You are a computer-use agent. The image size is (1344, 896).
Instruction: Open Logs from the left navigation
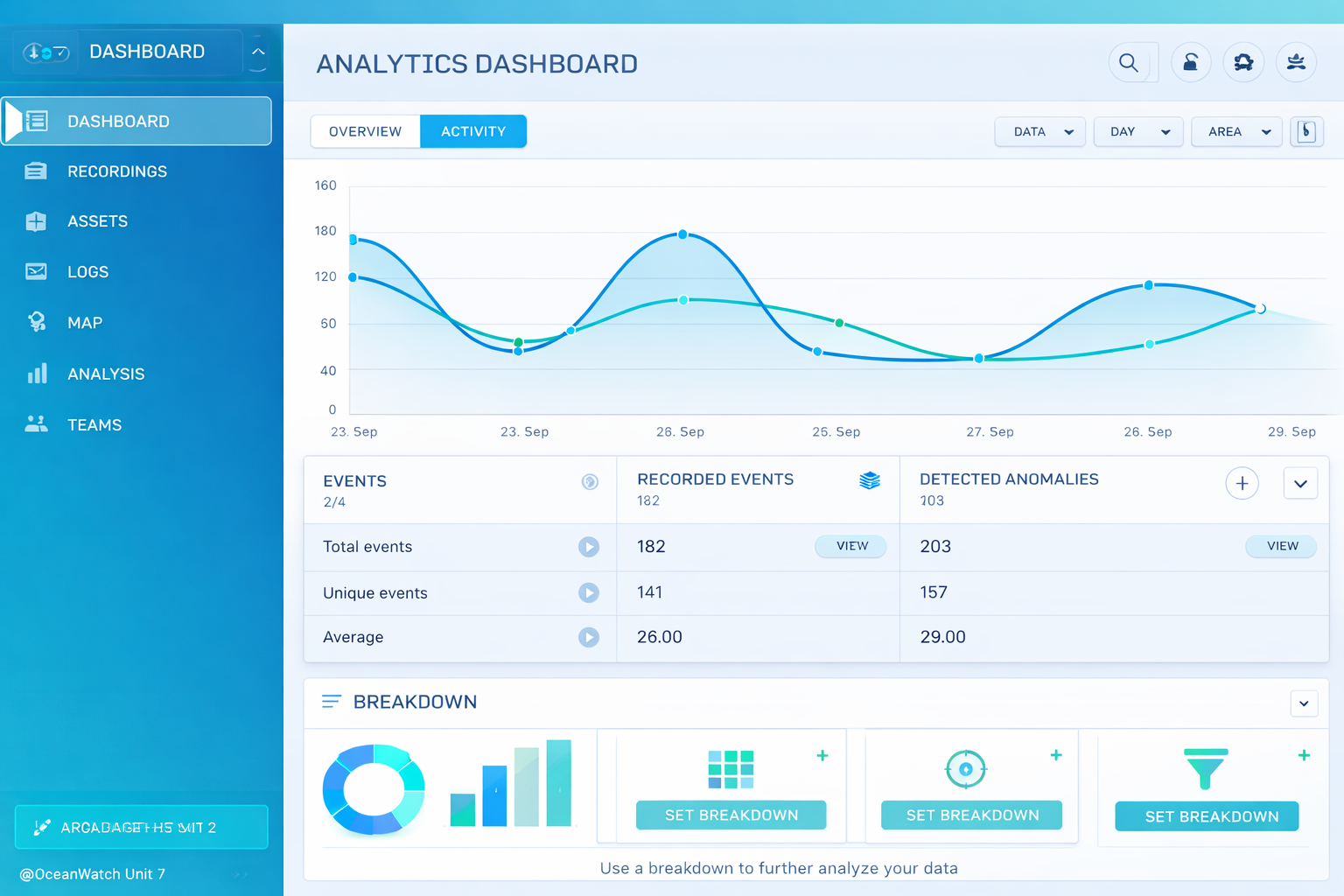[x=36, y=271]
